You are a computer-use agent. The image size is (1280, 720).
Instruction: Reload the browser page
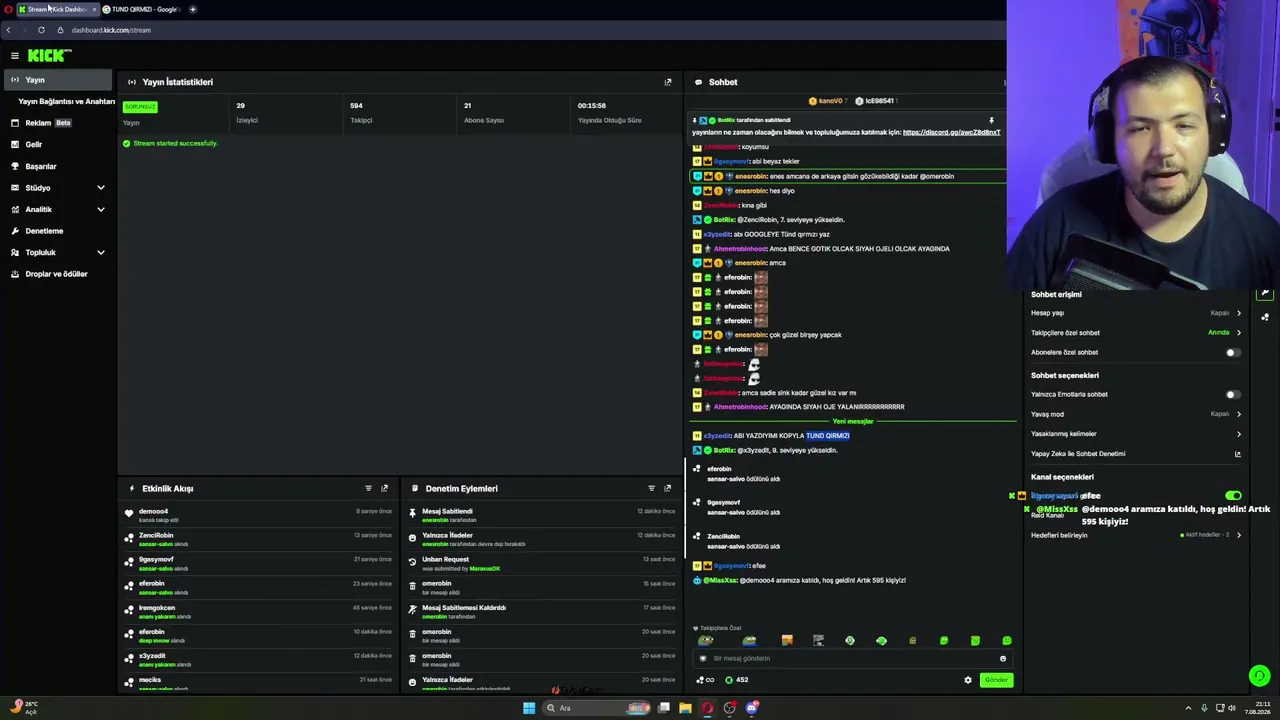pos(41,30)
